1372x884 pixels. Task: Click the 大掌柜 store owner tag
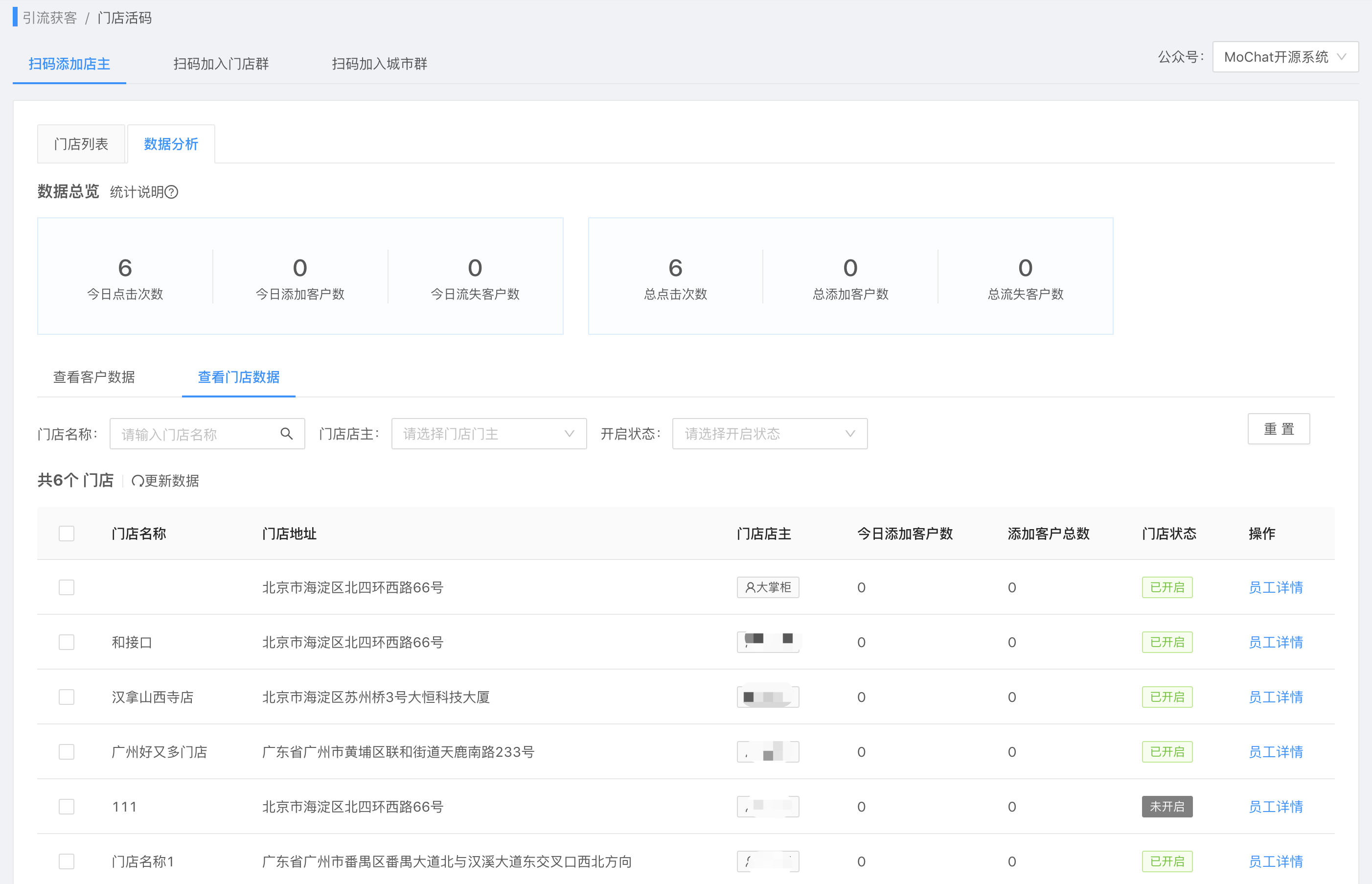(x=768, y=587)
